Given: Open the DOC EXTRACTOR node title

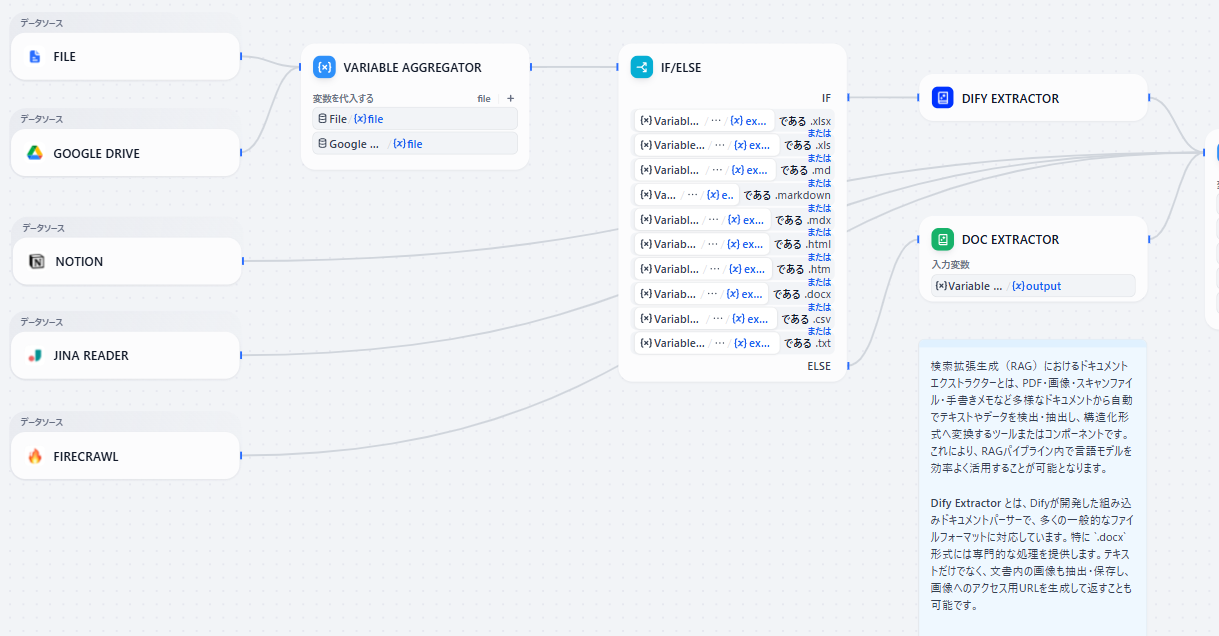Looking at the screenshot, I should pyautogui.click(x=1010, y=239).
